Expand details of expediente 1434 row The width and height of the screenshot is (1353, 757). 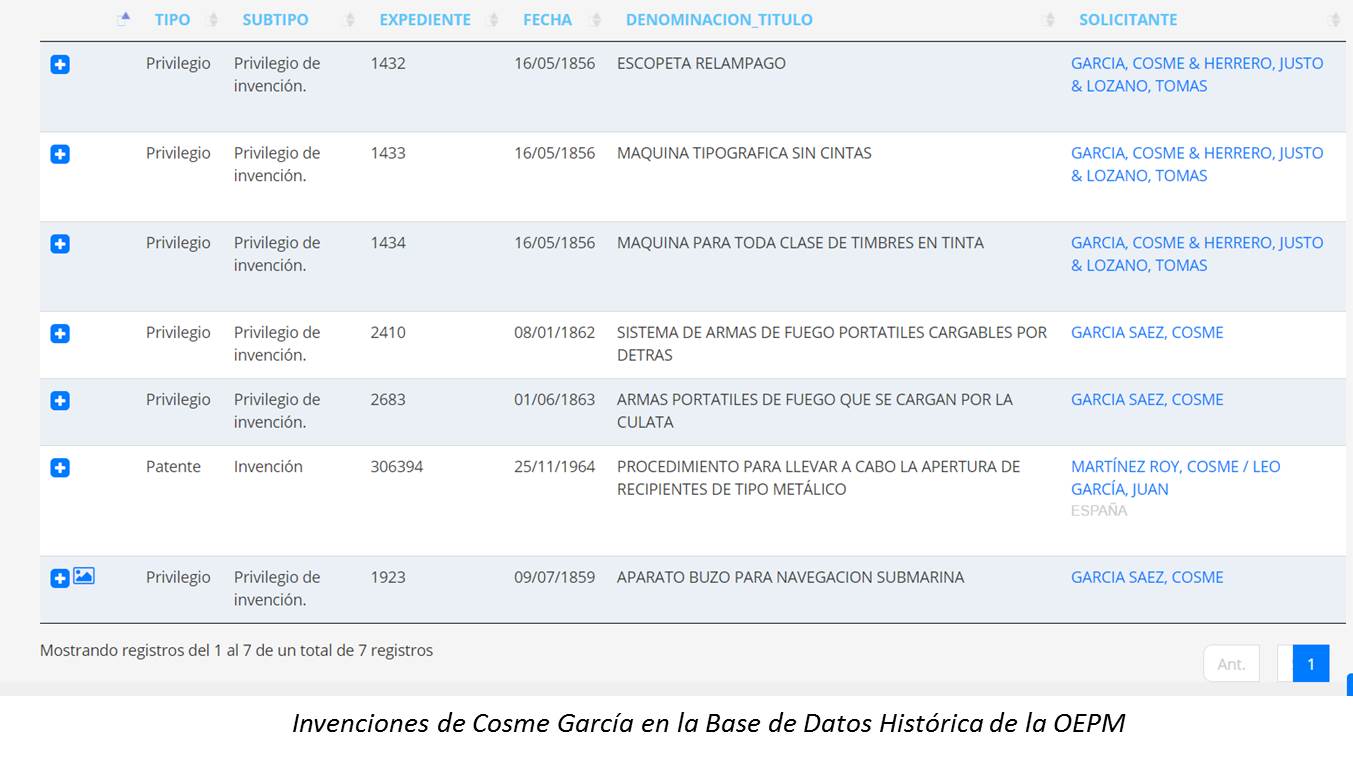60,244
